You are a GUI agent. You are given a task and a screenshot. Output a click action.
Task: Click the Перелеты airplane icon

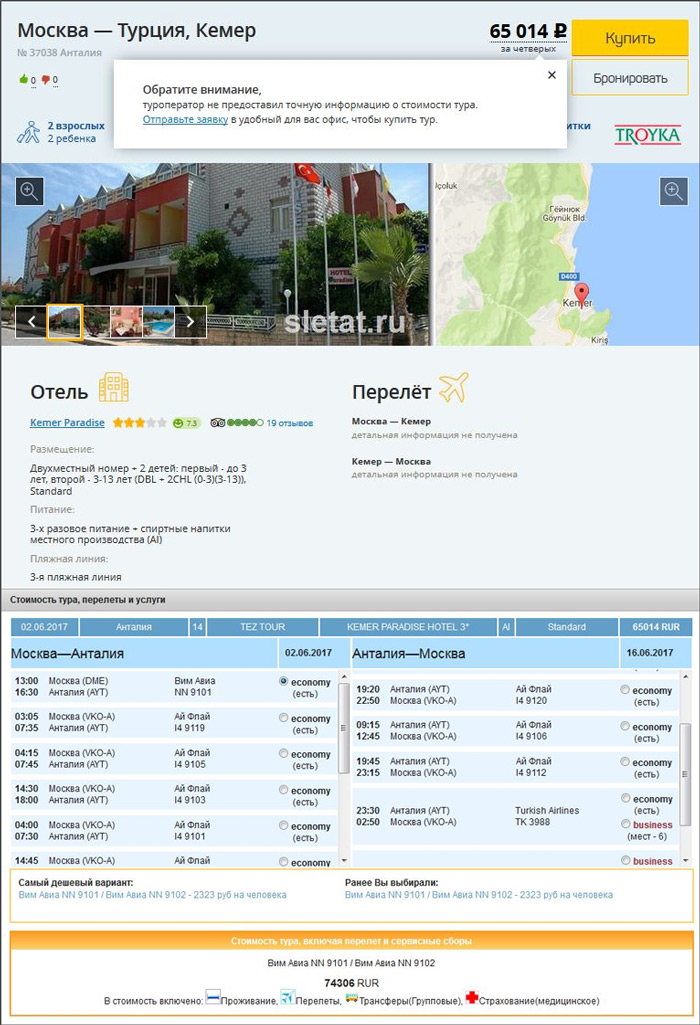tap(288, 997)
